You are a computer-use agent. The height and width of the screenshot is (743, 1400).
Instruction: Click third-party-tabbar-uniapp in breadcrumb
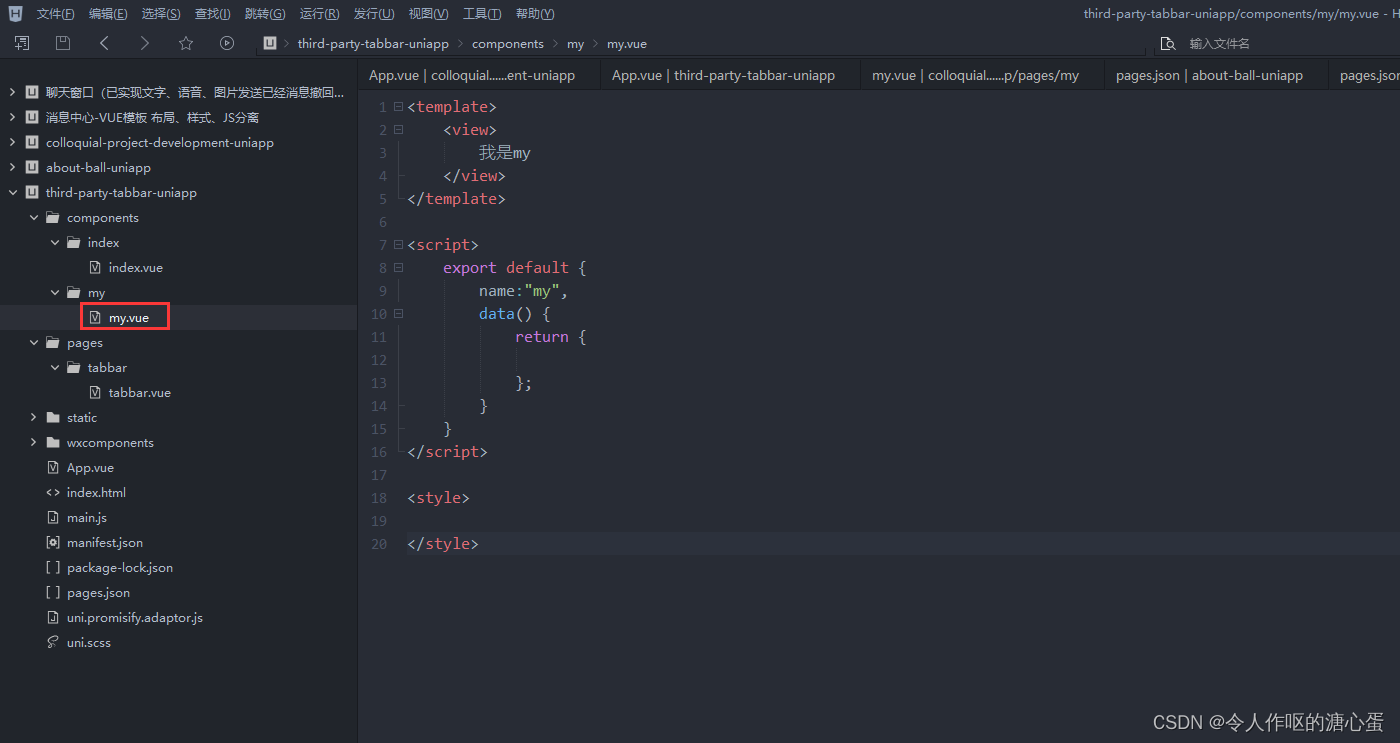pos(373,44)
